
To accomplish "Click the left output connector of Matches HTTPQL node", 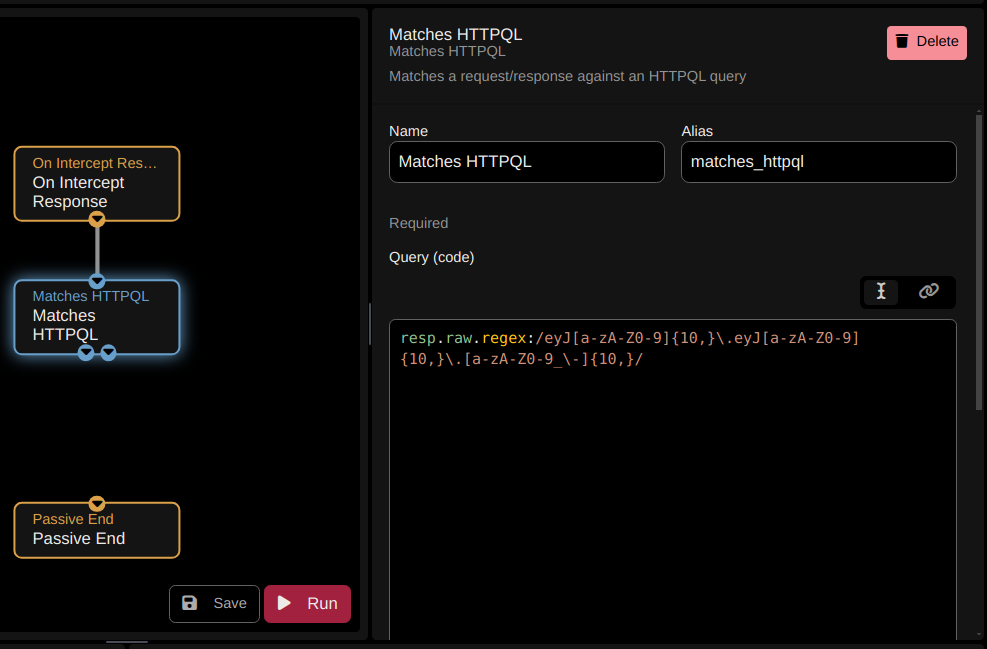I will coord(86,353).
